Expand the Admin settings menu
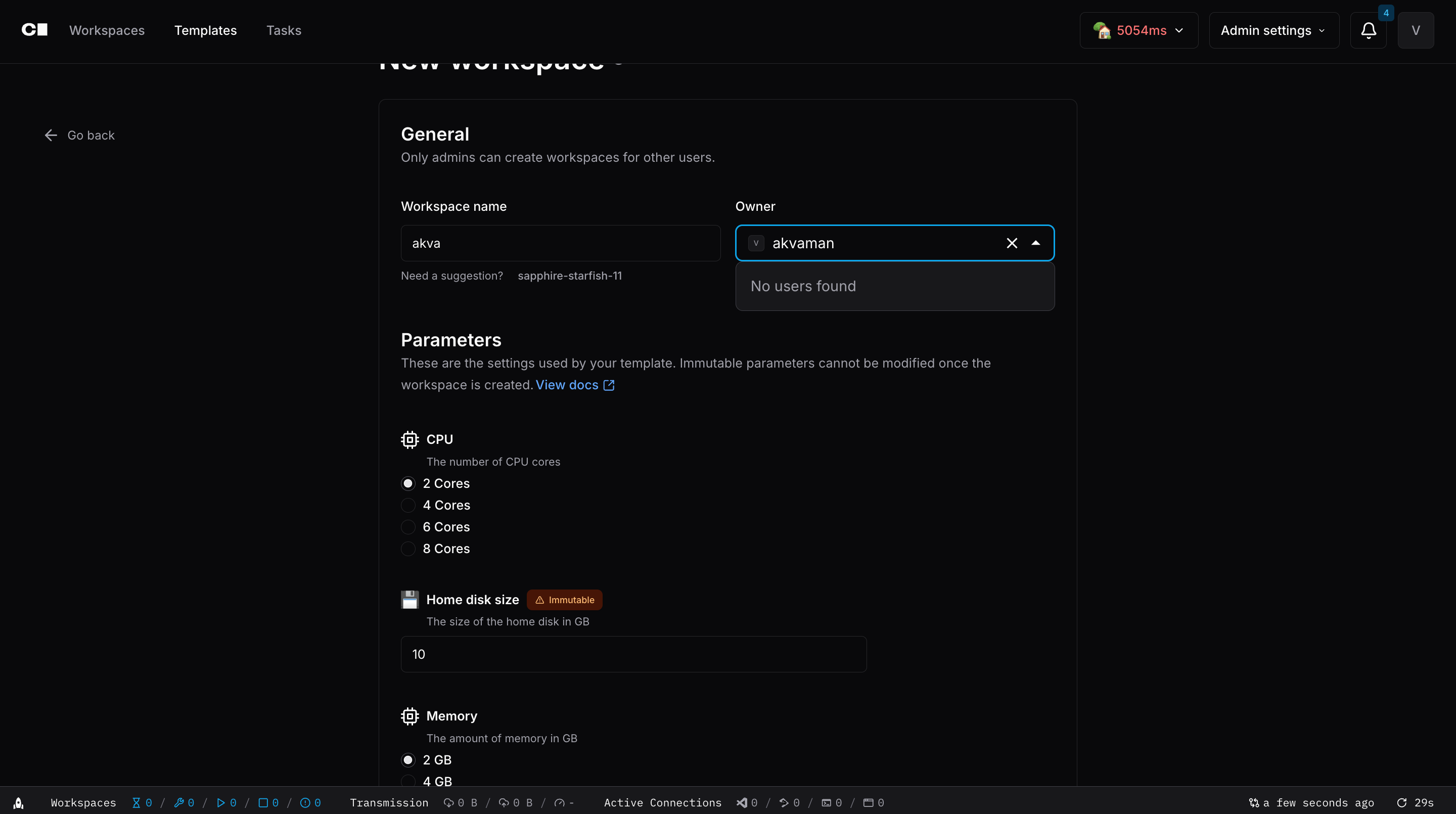This screenshot has height=814, width=1456. pyautogui.click(x=1273, y=30)
